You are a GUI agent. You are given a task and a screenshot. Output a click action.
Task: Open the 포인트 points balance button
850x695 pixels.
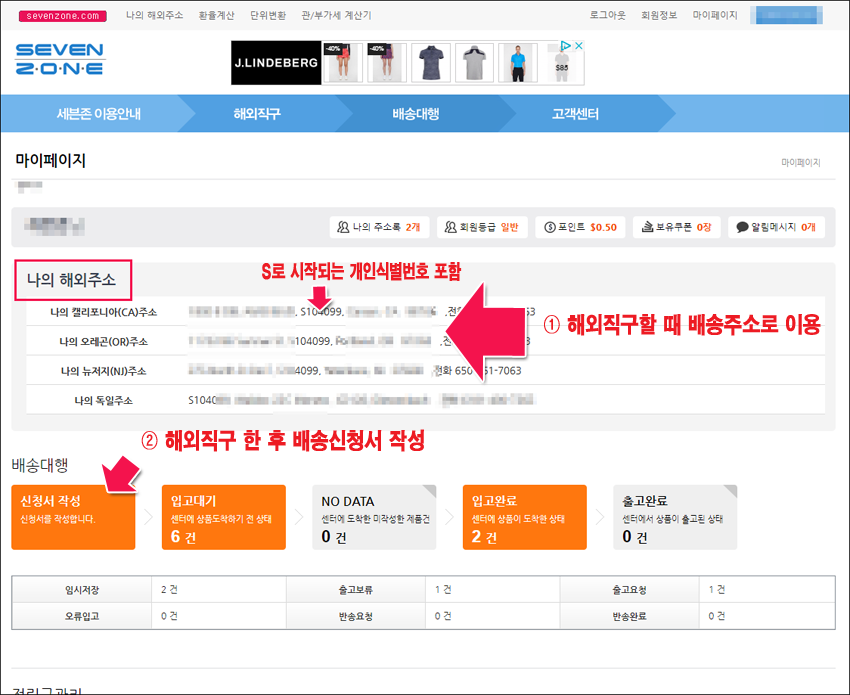coord(580,227)
